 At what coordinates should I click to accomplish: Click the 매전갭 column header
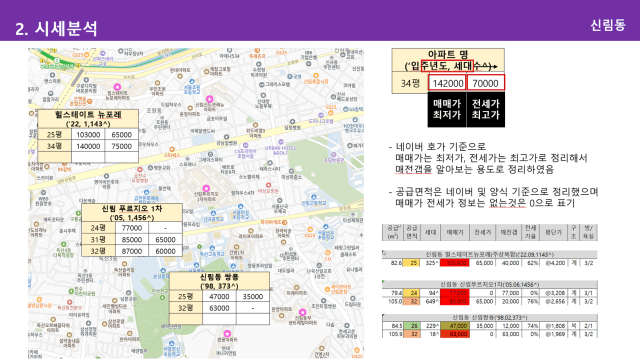[509, 232]
